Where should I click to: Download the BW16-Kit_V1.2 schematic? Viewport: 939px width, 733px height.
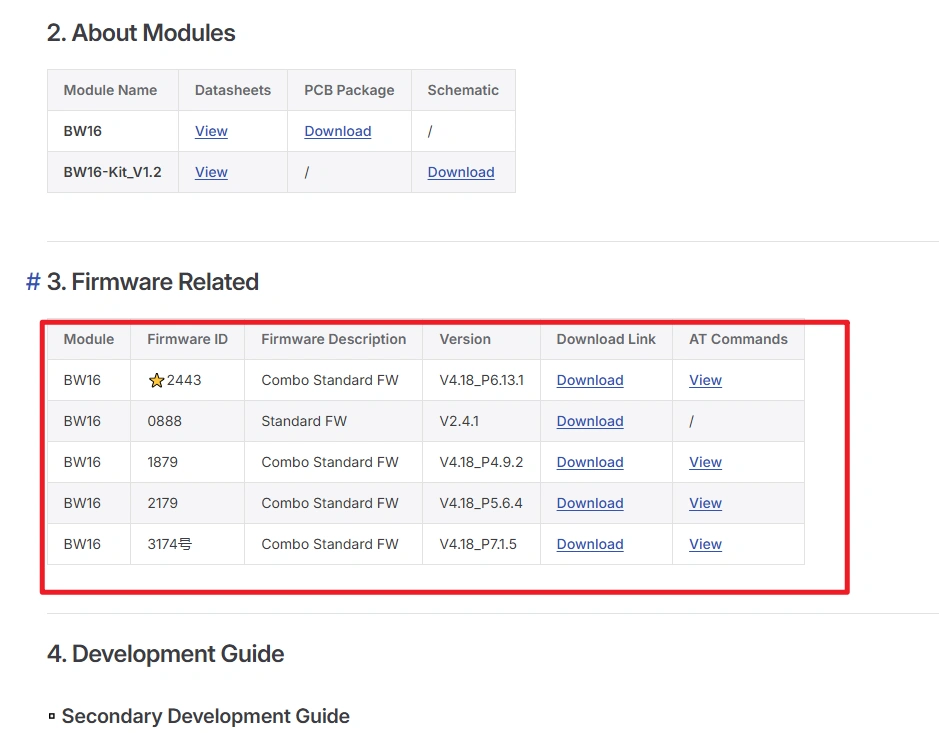coord(460,172)
